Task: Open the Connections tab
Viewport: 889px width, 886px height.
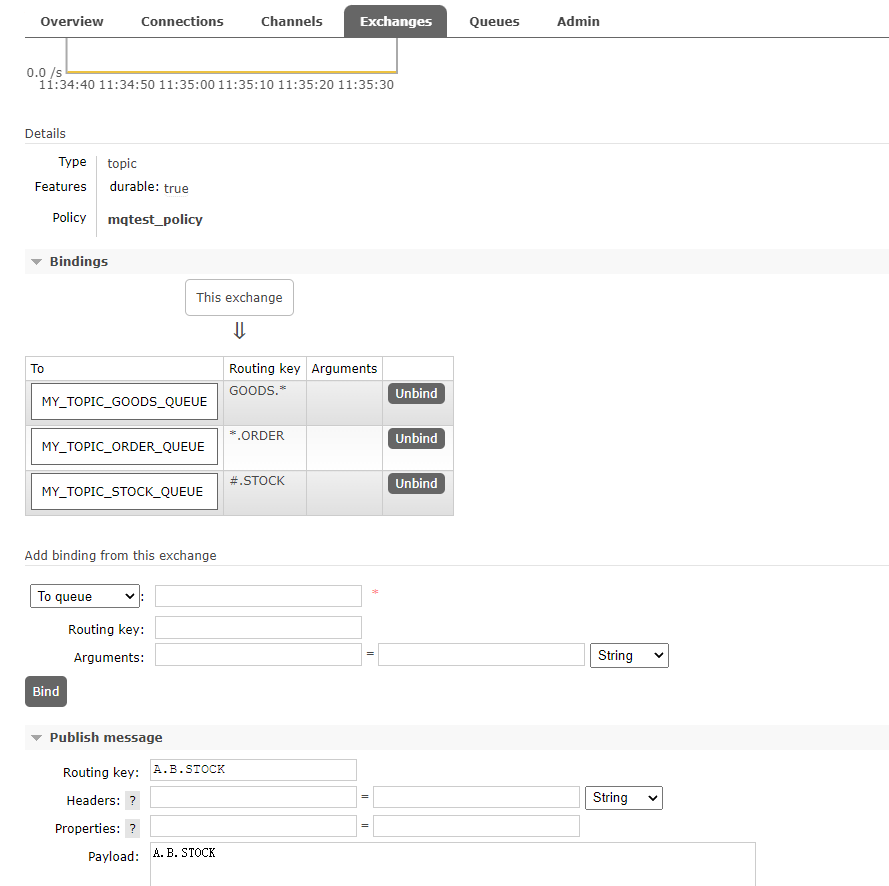Action: (182, 22)
